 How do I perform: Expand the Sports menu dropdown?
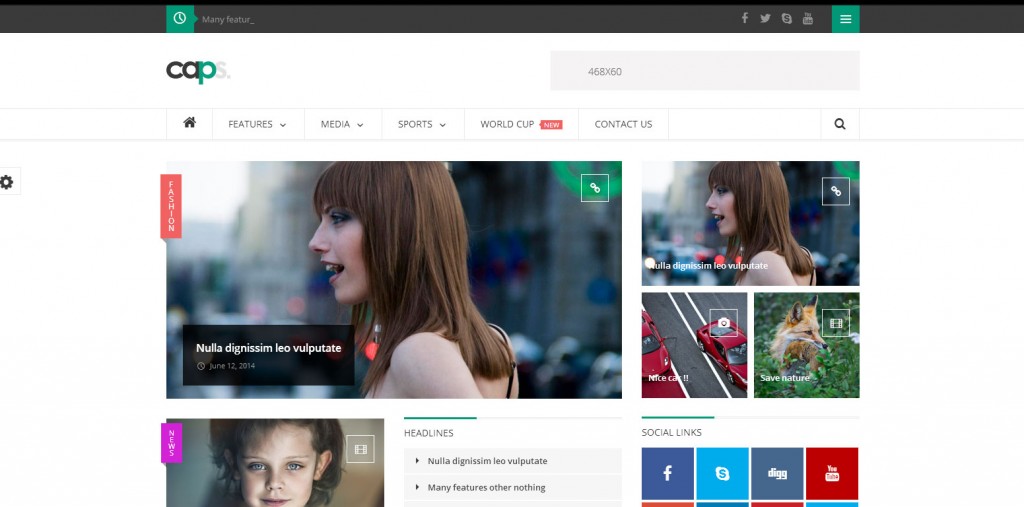click(423, 124)
